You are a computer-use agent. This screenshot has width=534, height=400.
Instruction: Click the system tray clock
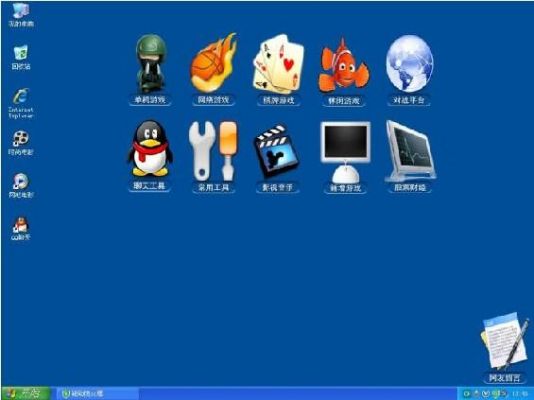pyautogui.click(x=520, y=394)
